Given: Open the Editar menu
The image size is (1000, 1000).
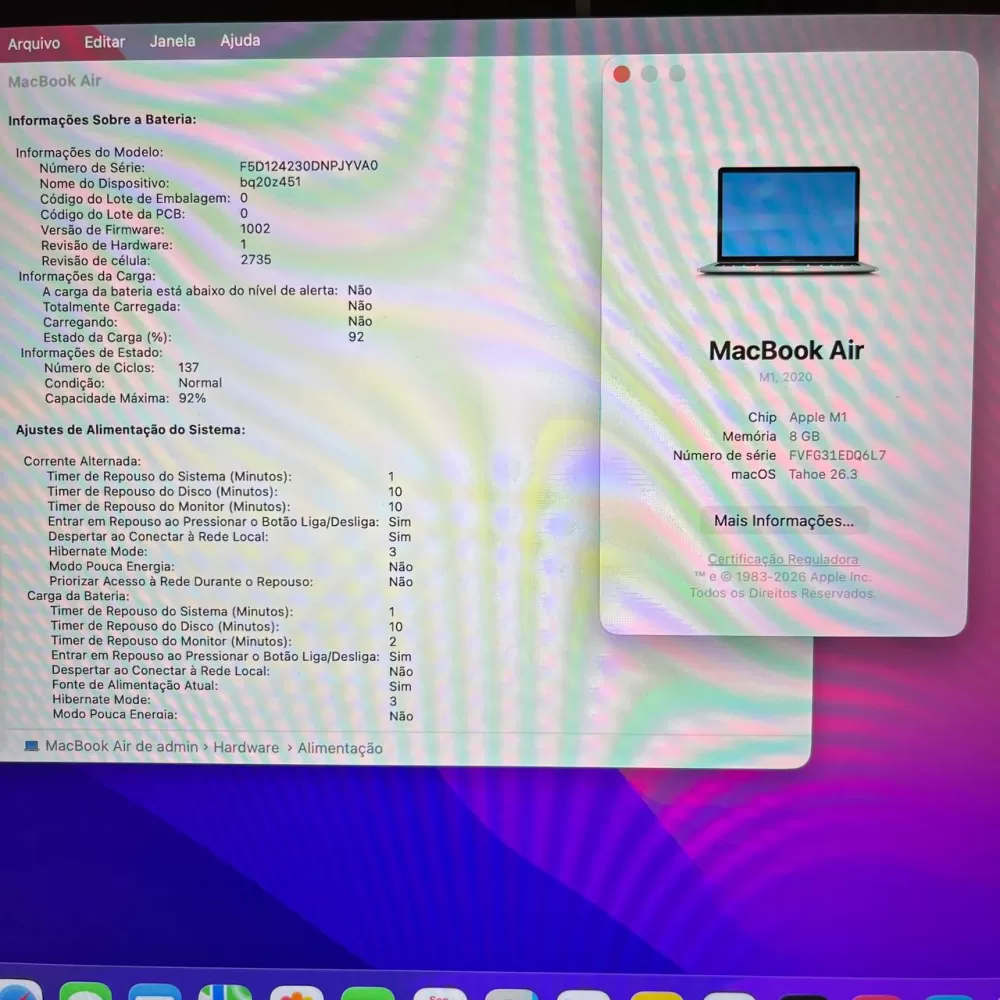Looking at the screenshot, I should coord(104,42).
